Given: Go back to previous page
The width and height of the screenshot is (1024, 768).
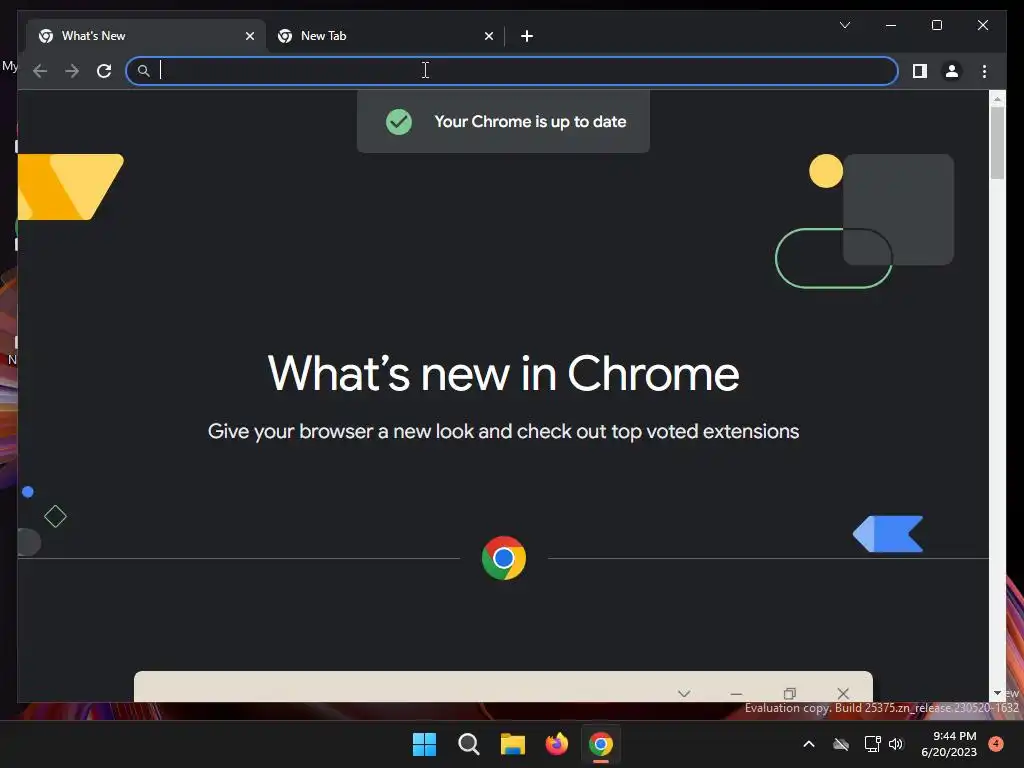Looking at the screenshot, I should pyautogui.click(x=40, y=71).
